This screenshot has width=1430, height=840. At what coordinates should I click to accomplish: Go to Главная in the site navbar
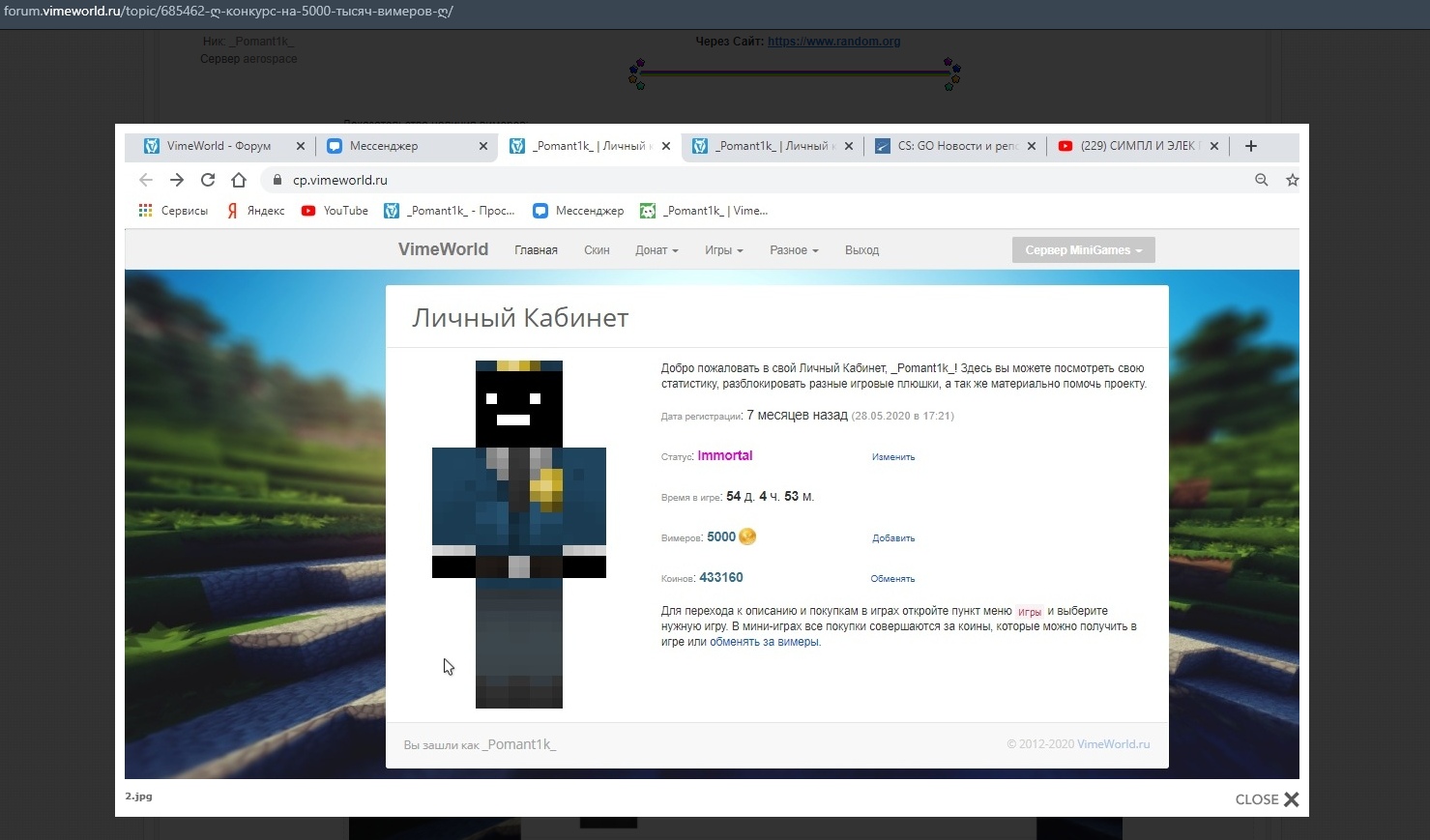click(536, 250)
